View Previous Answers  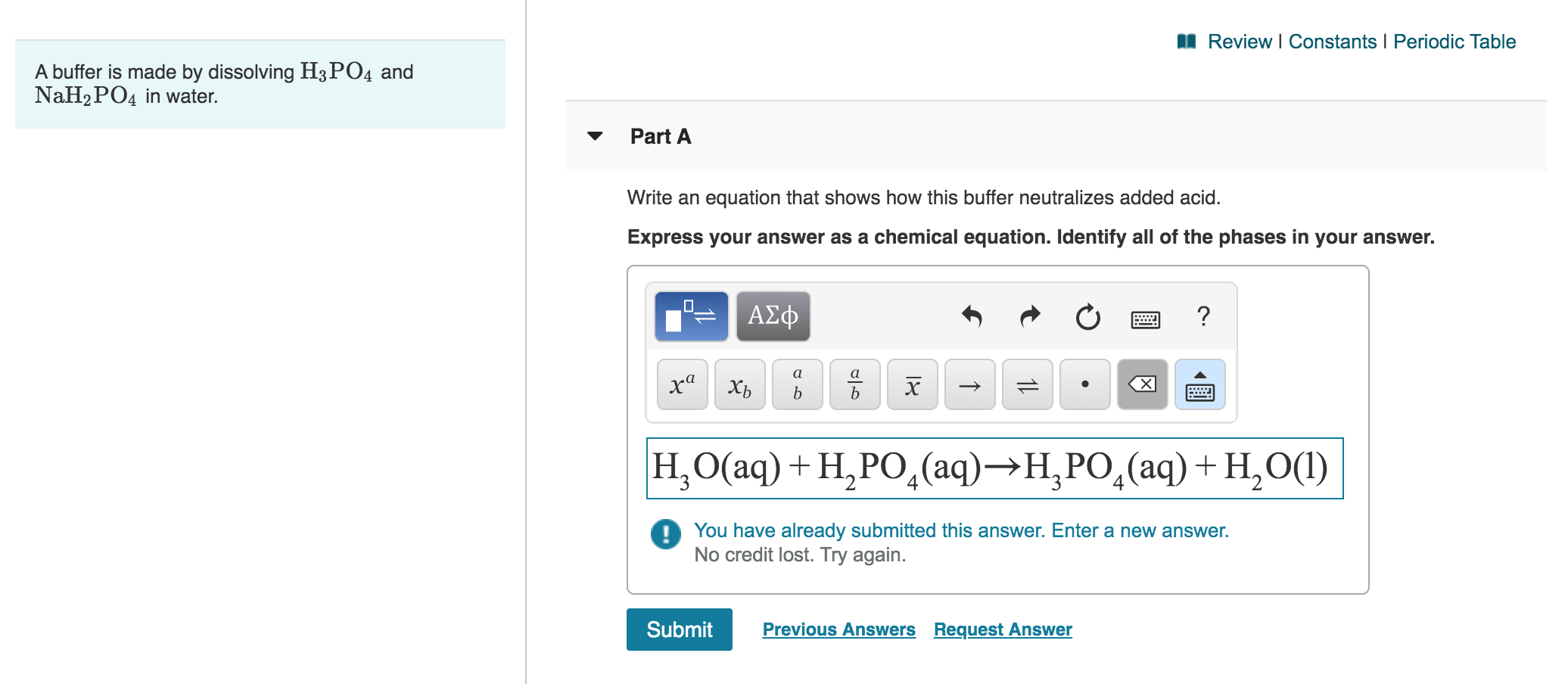(x=838, y=629)
